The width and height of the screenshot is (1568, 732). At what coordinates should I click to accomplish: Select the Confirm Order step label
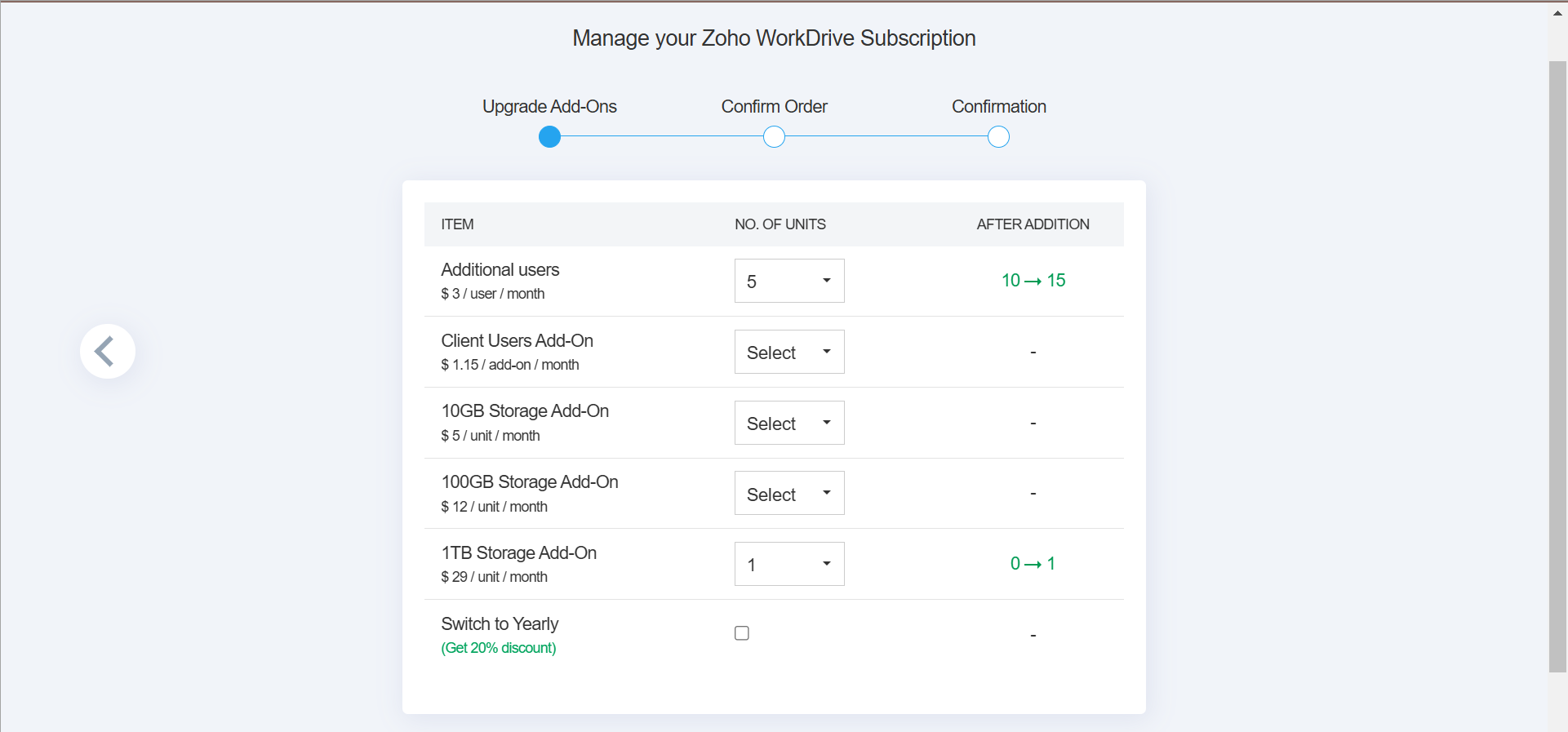pyautogui.click(x=774, y=107)
